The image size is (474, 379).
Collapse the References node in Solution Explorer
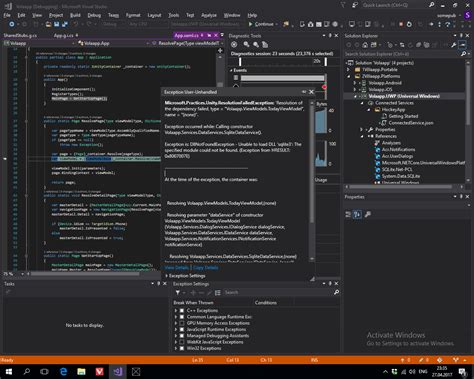[x=362, y=136]
